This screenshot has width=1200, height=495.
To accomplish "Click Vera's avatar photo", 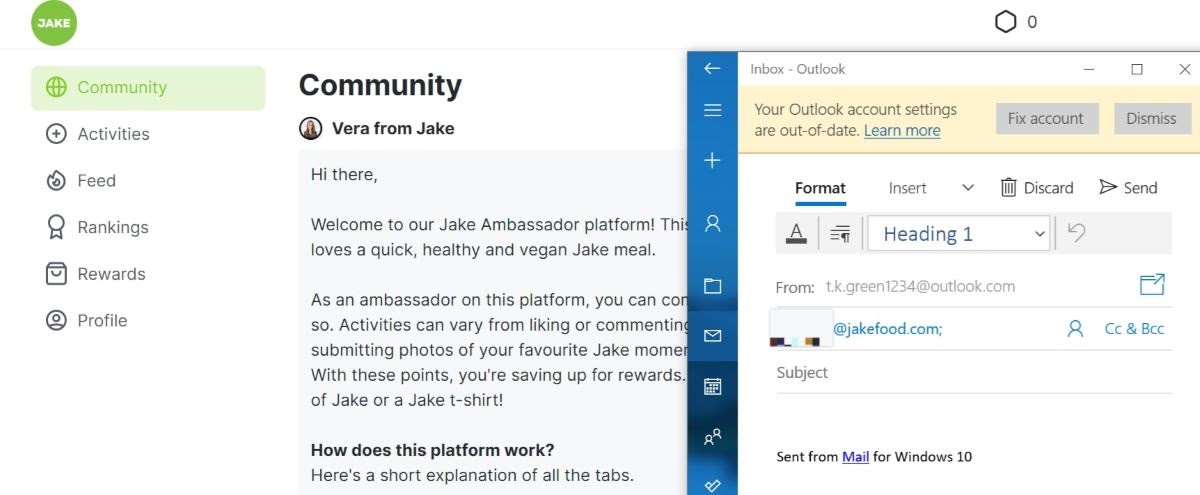I will click(x=311, y=128).
